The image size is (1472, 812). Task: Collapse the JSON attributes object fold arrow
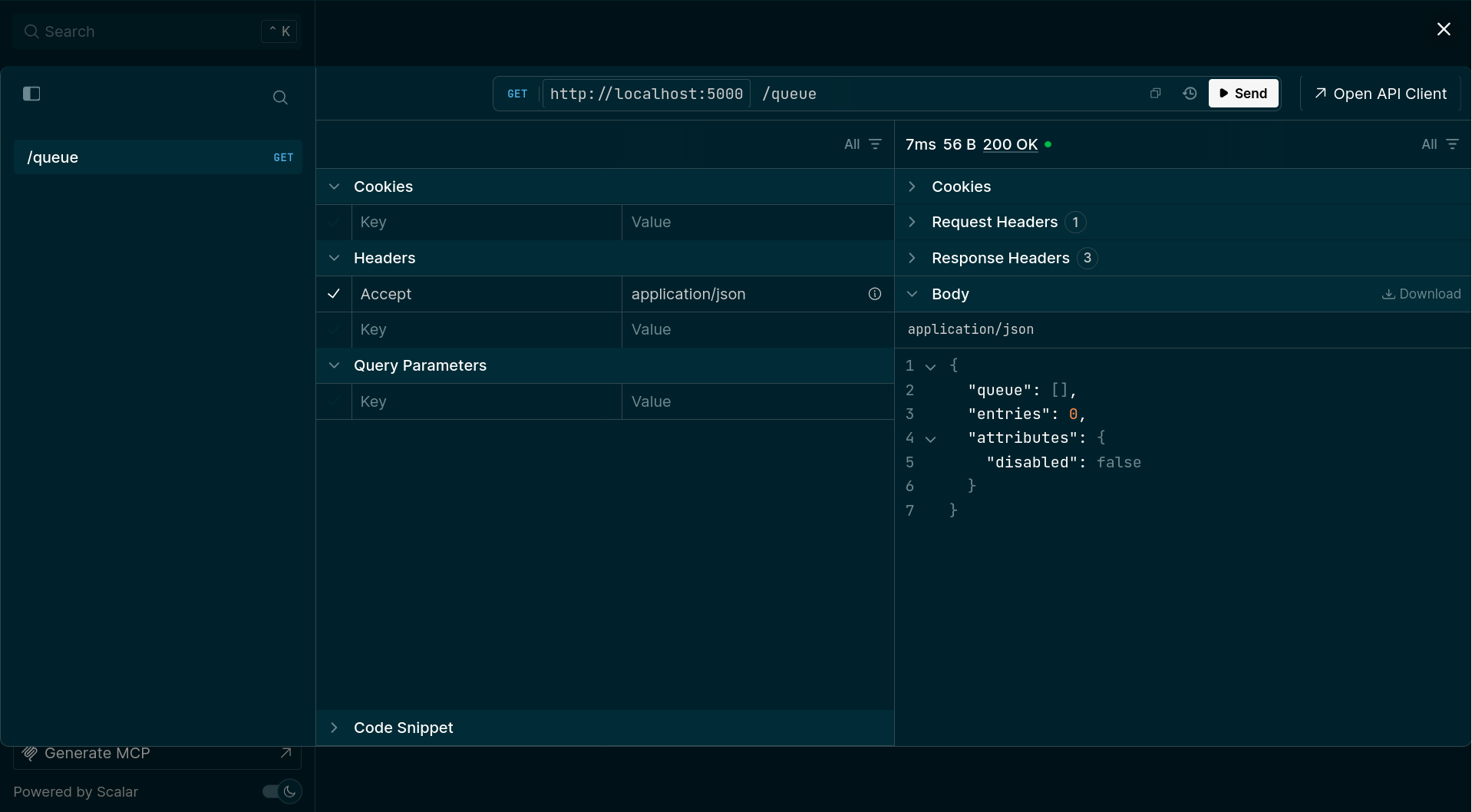[930, 439]
